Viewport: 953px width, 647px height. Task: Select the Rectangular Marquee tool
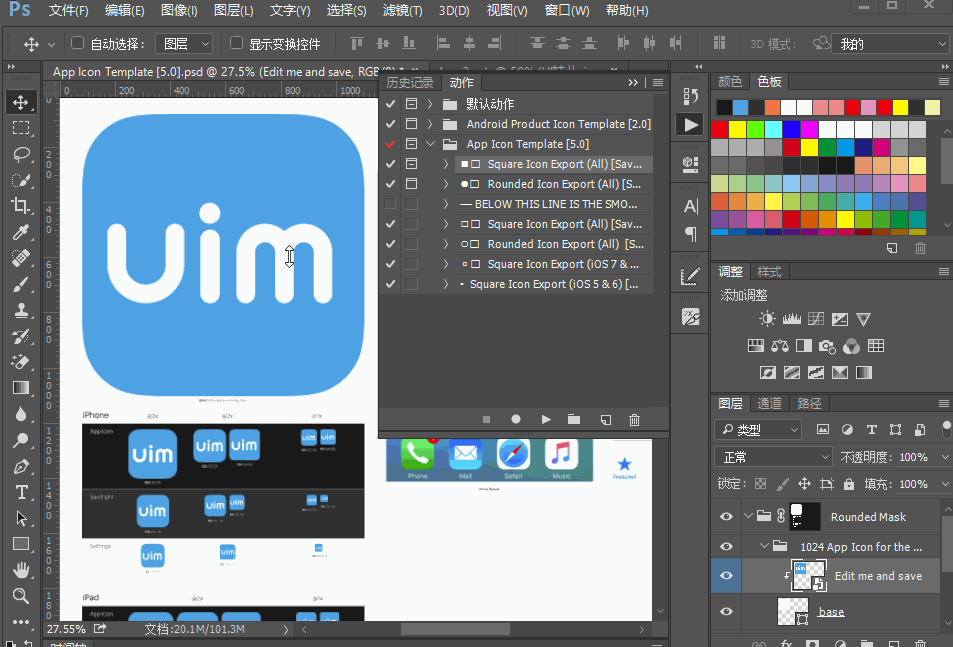pos(21,128)
